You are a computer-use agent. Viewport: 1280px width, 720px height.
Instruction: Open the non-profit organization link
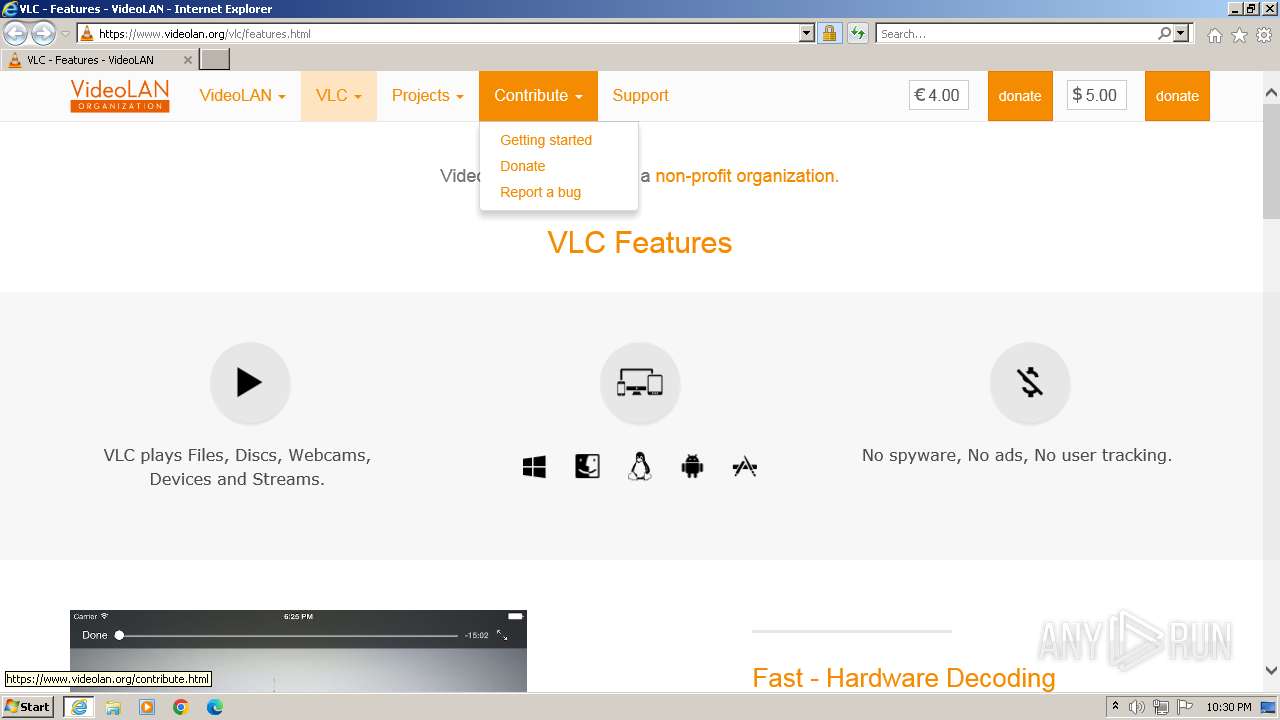point(747,176)
